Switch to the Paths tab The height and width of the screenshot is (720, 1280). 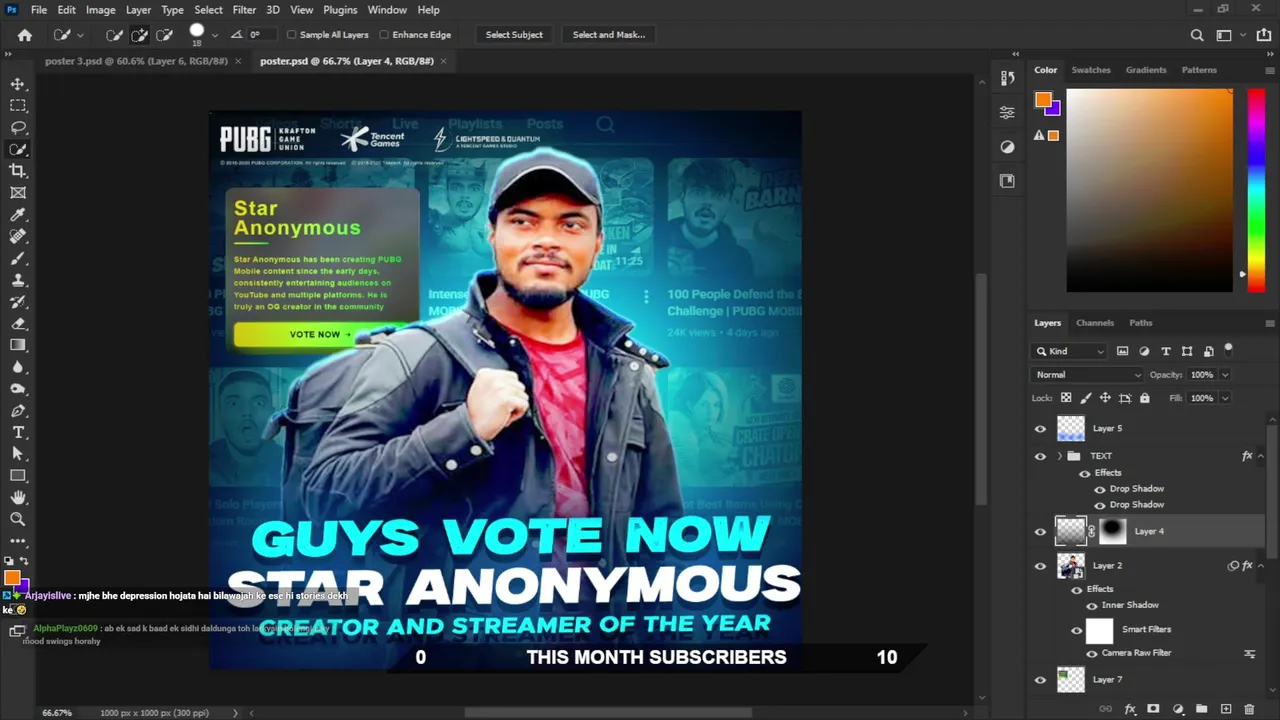(1141, 323)
